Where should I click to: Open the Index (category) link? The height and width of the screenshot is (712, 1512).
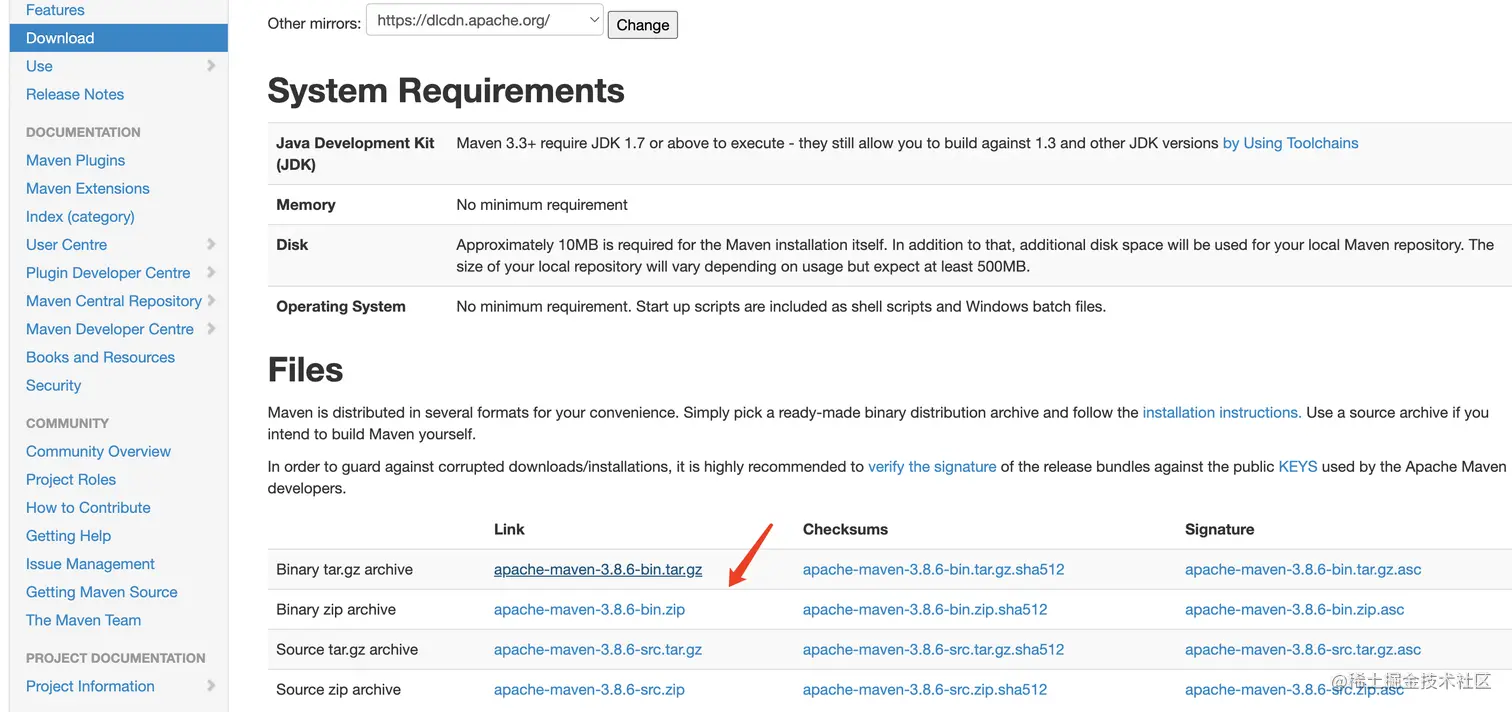80,216
